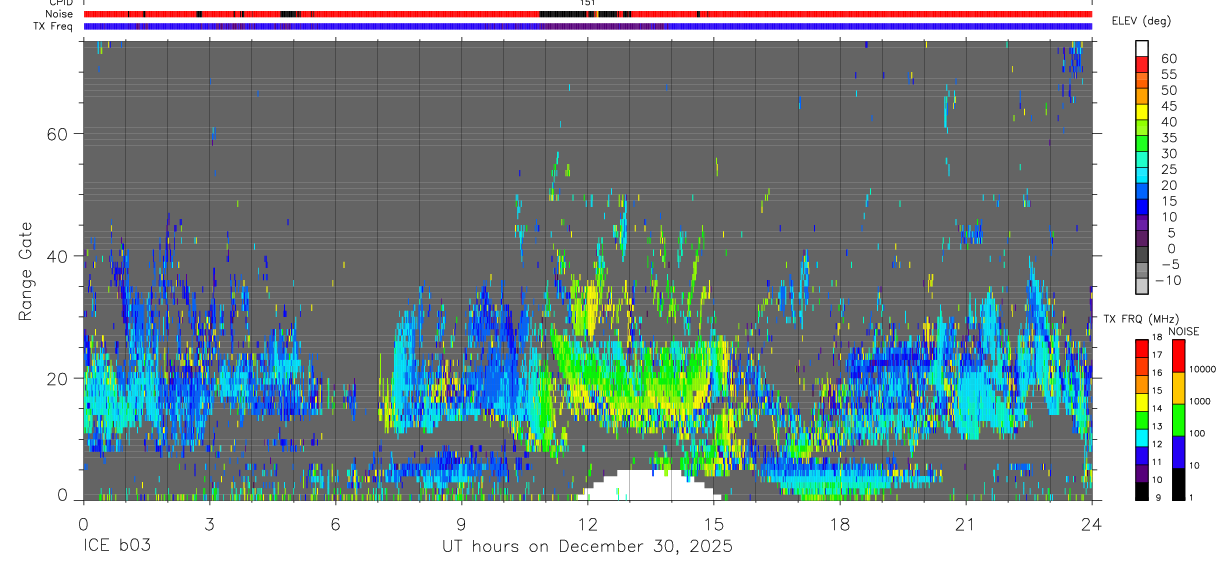The image size is (1228, 567).
Task: Click the red 18 MHz band in TX FRQ legend
Action: coord(1142,348)
